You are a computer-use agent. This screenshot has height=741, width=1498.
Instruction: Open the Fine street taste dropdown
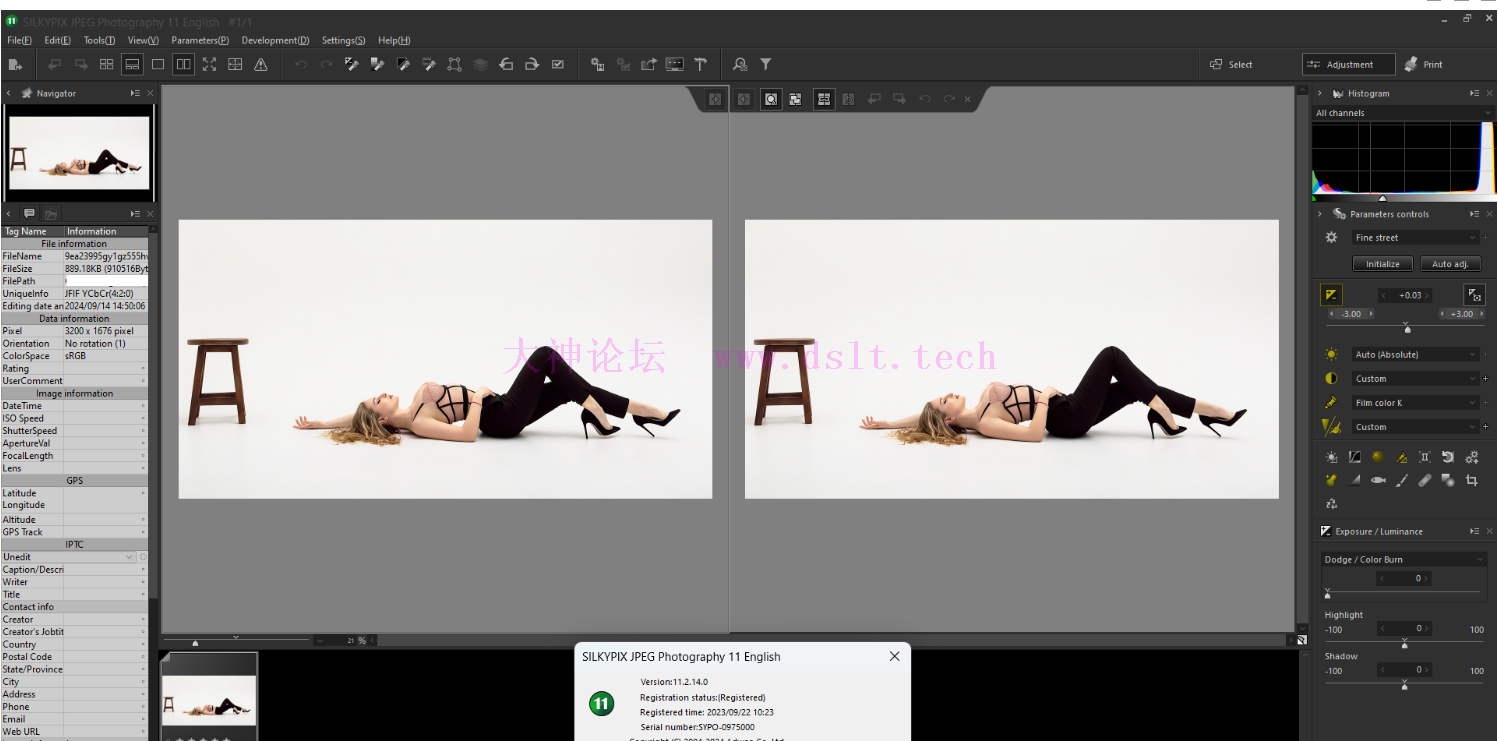click(1414, 238)
